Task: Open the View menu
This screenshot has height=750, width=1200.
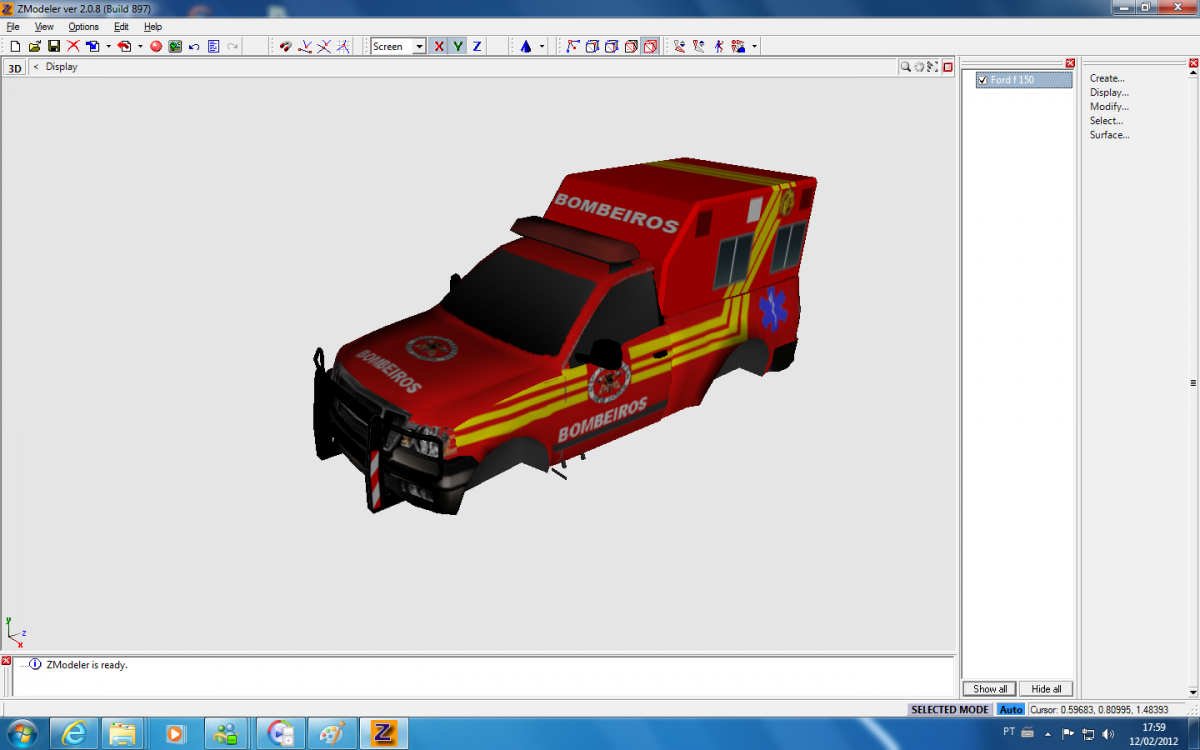Action: pyautogui.click(x=44, y=27)
